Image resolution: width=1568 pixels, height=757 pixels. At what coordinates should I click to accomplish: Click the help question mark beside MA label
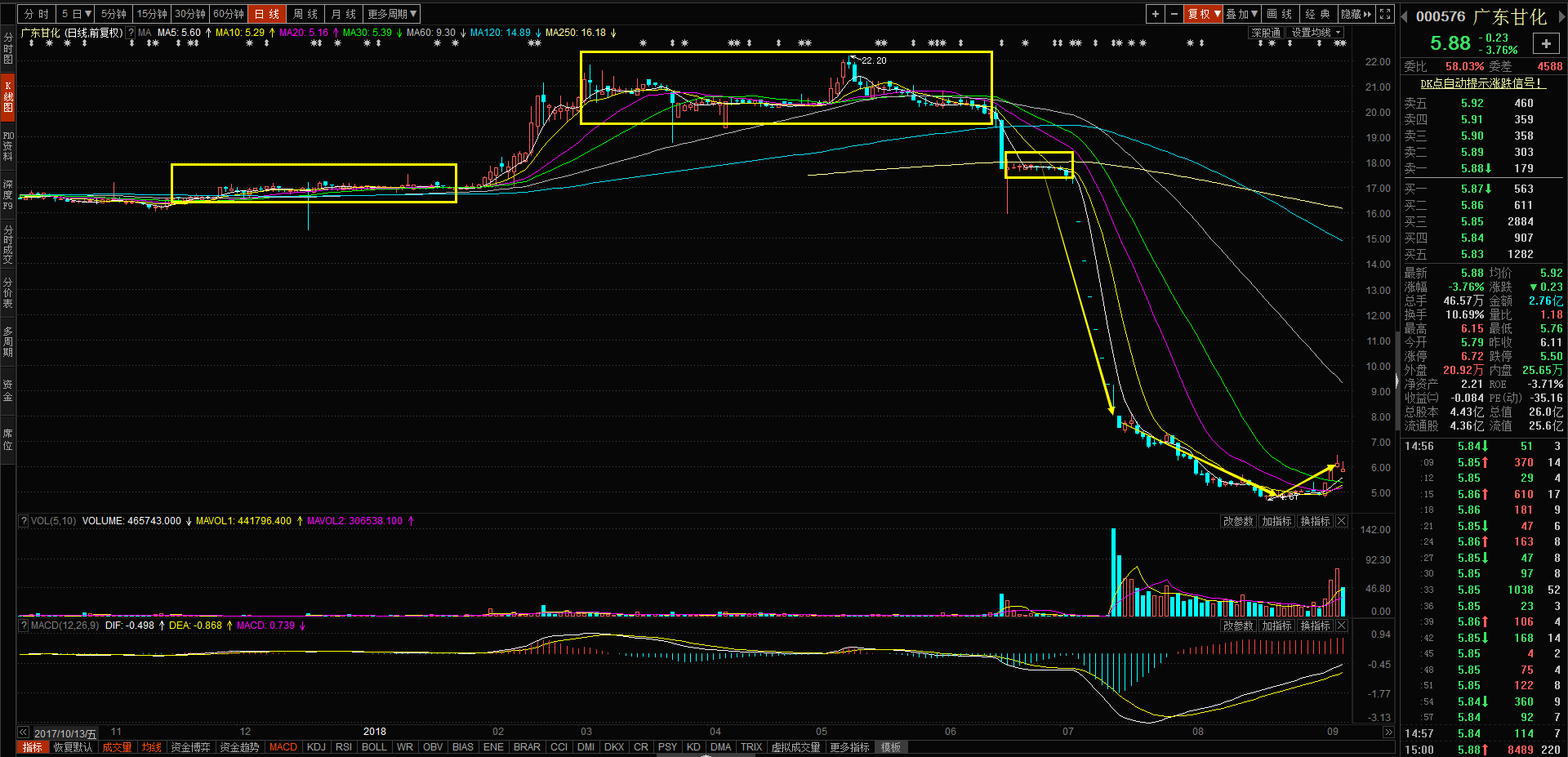point(131,33)
